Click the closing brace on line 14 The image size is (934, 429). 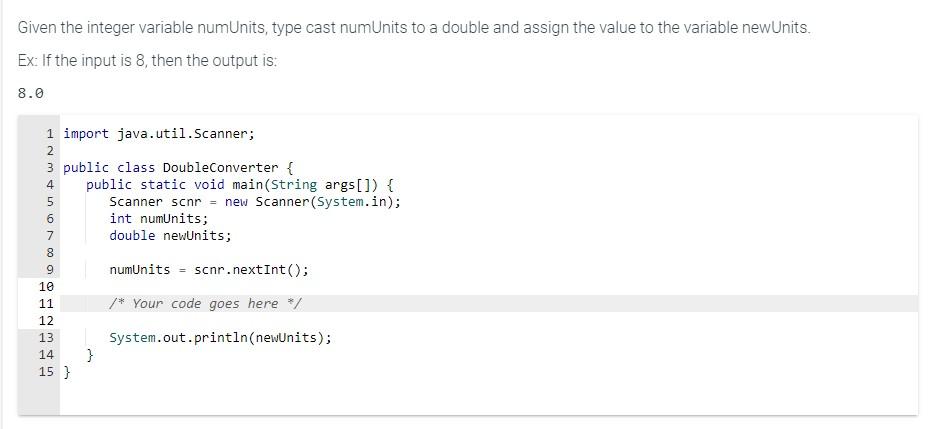click(90, 356)
